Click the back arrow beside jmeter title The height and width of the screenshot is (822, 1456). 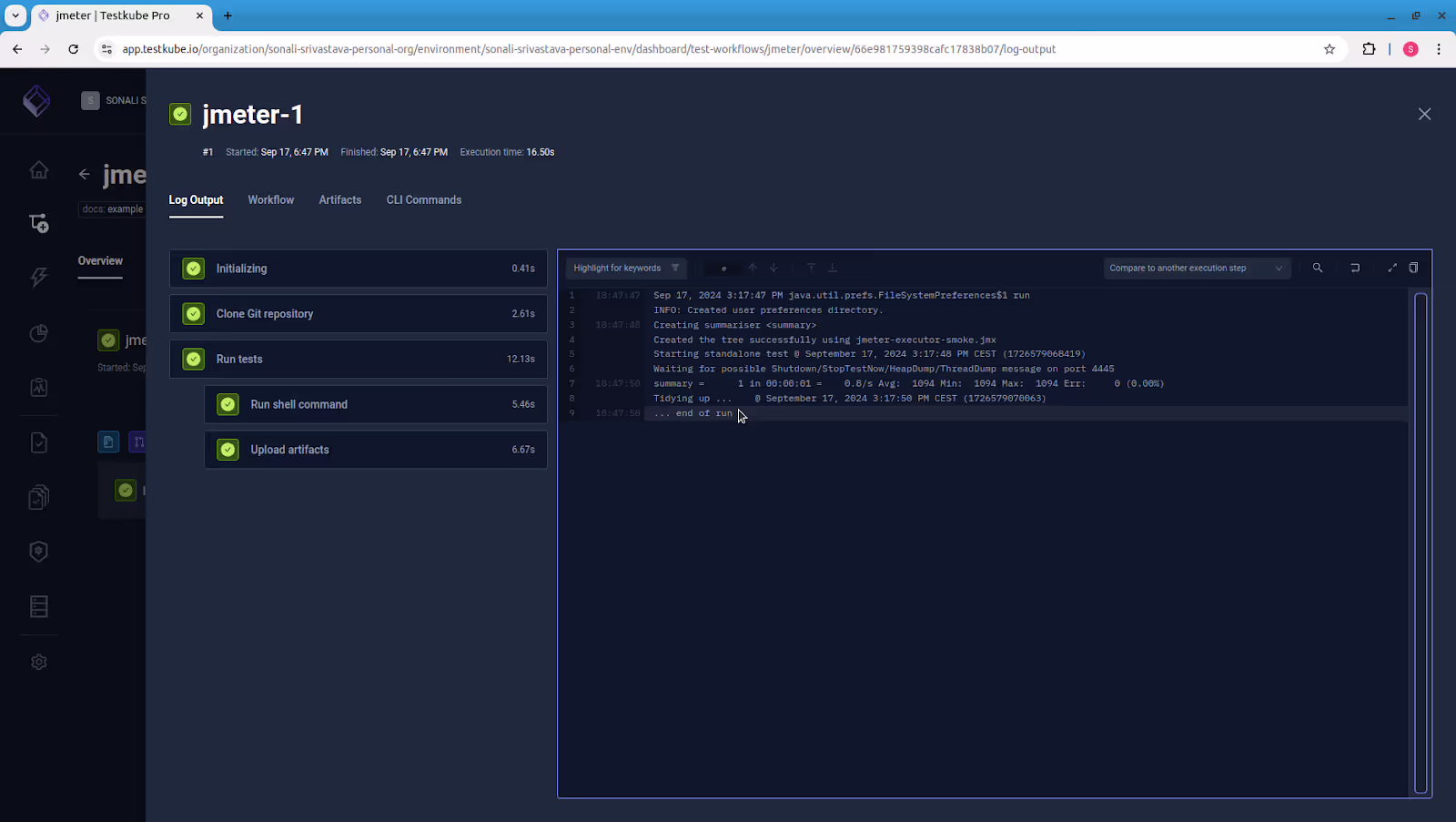coord(85,174)
